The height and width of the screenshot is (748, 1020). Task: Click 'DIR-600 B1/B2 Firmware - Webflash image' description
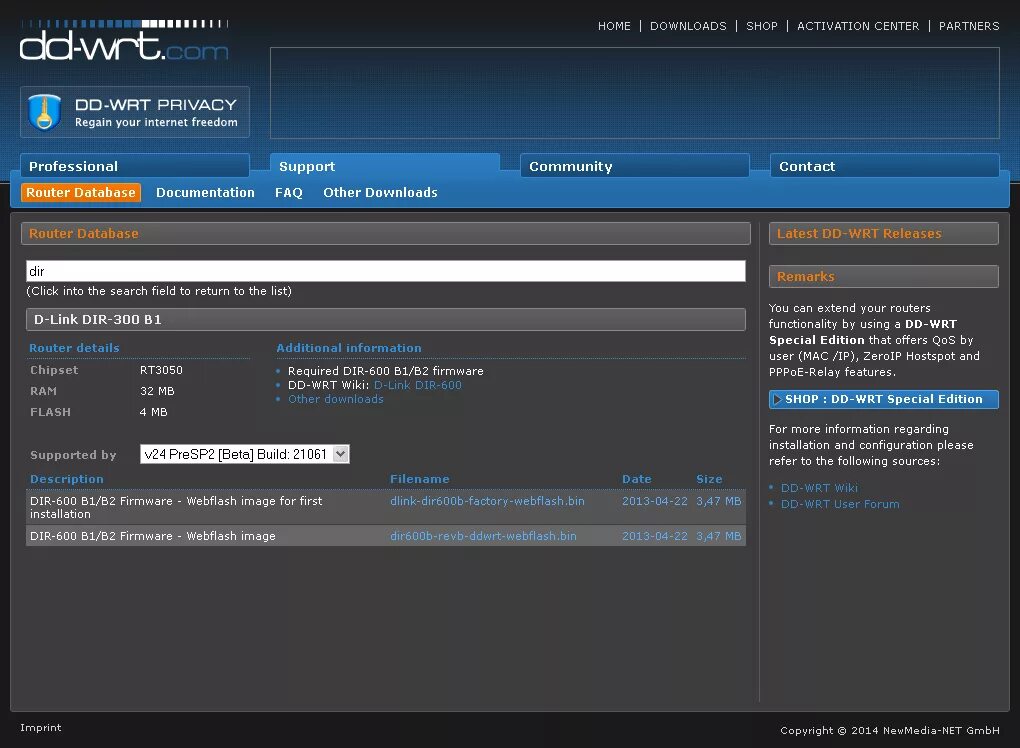(153, 536)
